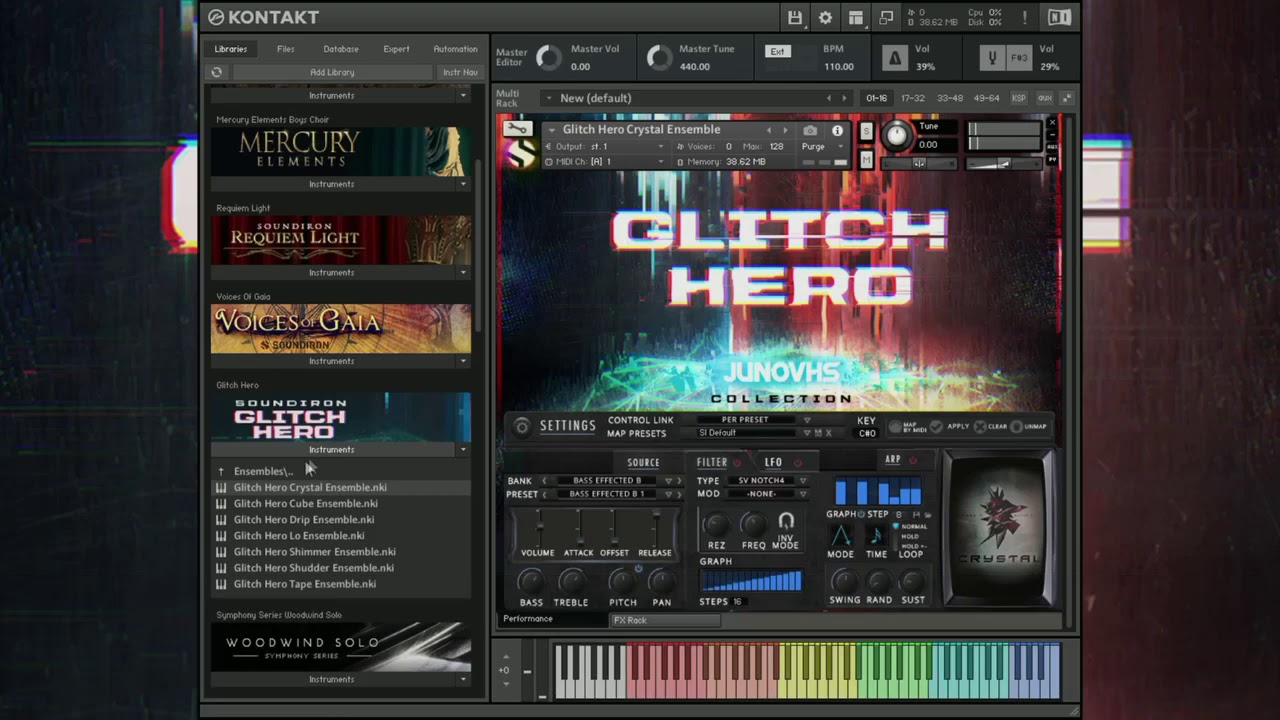Click the arpeggiator MODE shape icon
Image resolution: width=1280 pixels, height=720 pixels.
tap(840, 536)
